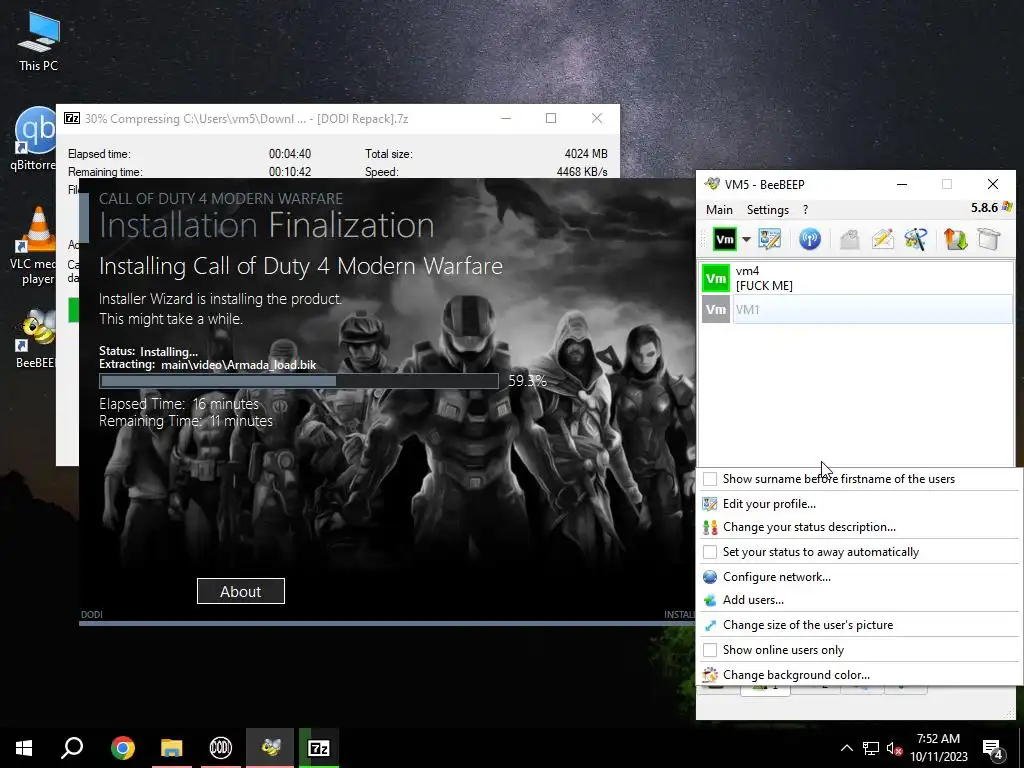This screenshot has width=1024, height=768.
Task: Open taskbar Search magnifier
Action: 72,748
